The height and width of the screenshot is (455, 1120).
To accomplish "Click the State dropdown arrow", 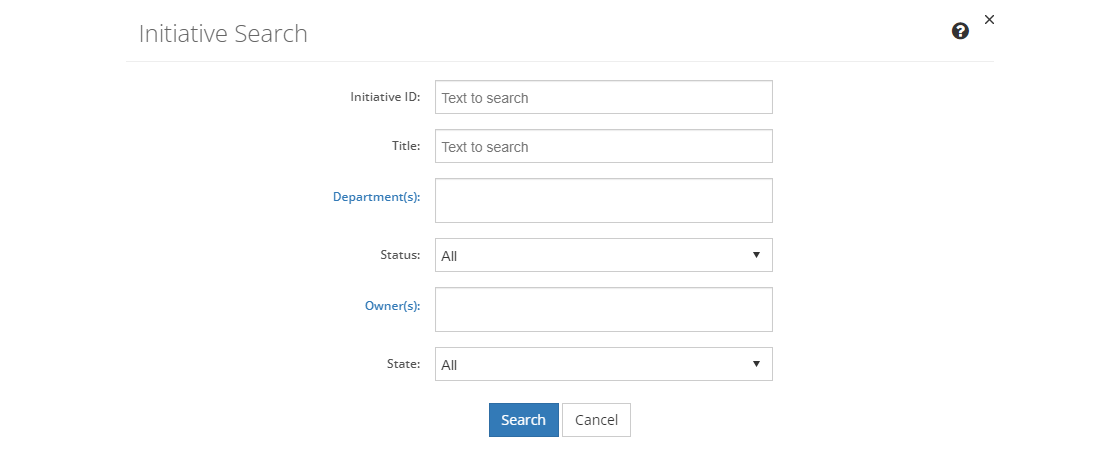I will point(756,364).
